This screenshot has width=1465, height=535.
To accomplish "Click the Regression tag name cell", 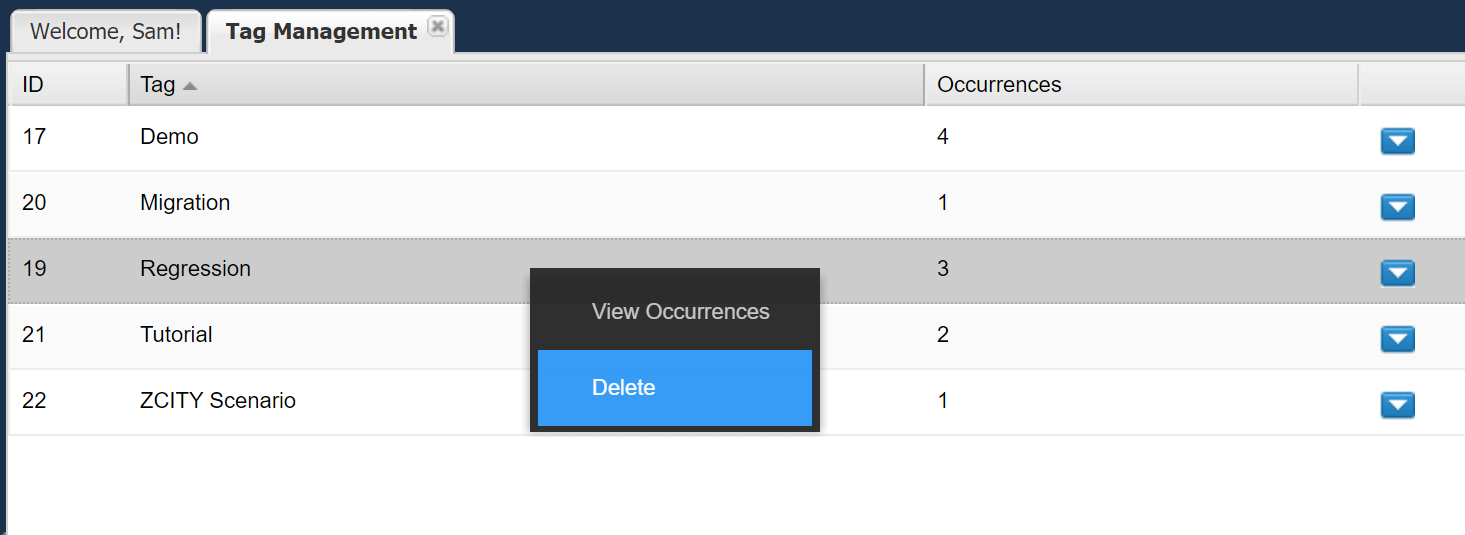I will [x=196, y=269].
